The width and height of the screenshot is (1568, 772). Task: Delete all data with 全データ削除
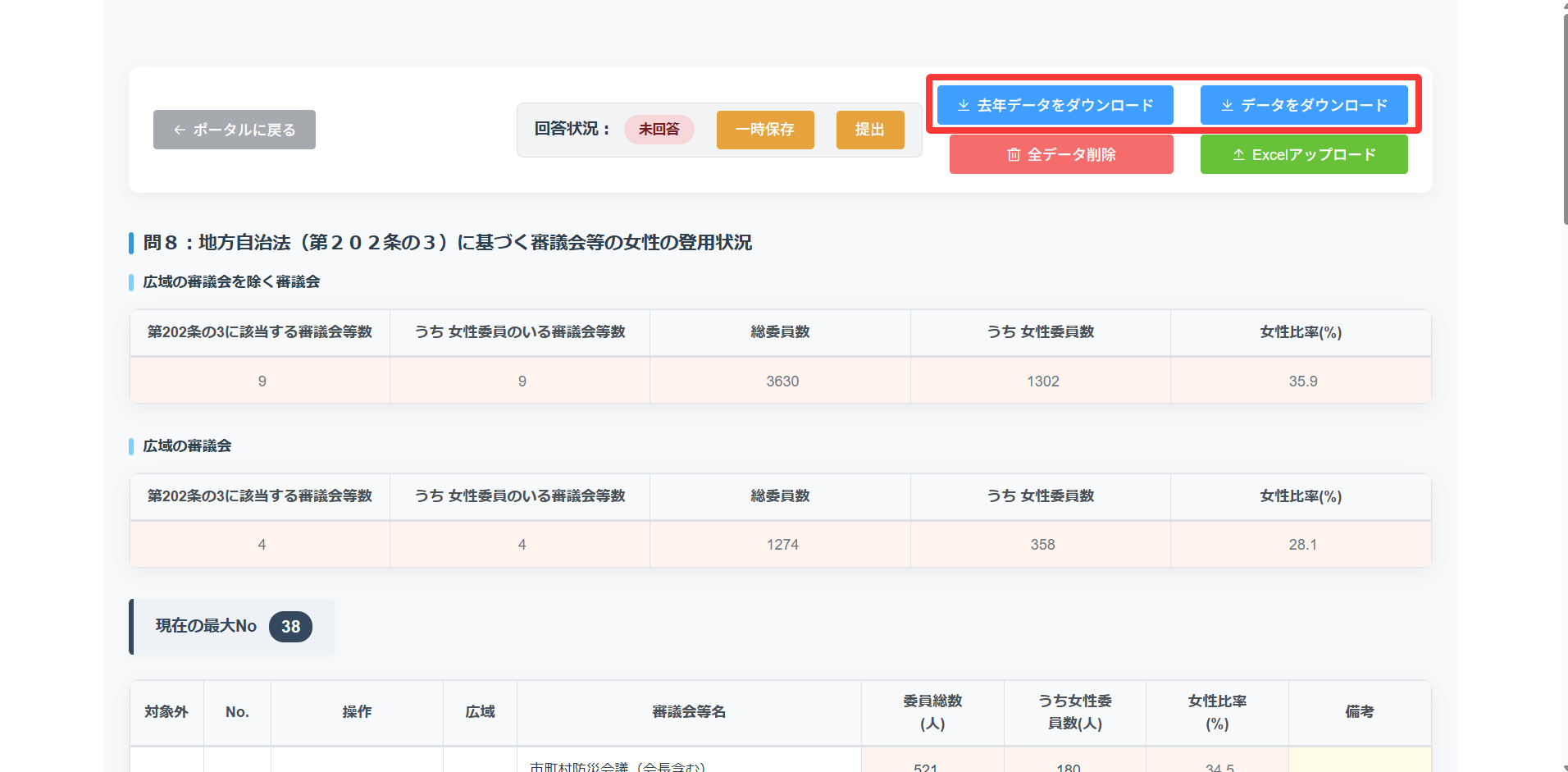[x=1061, y=154]
